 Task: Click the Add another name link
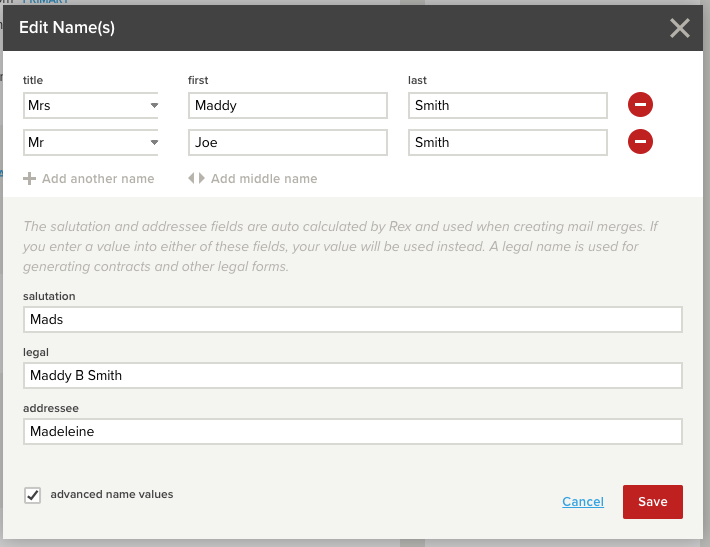98,179
